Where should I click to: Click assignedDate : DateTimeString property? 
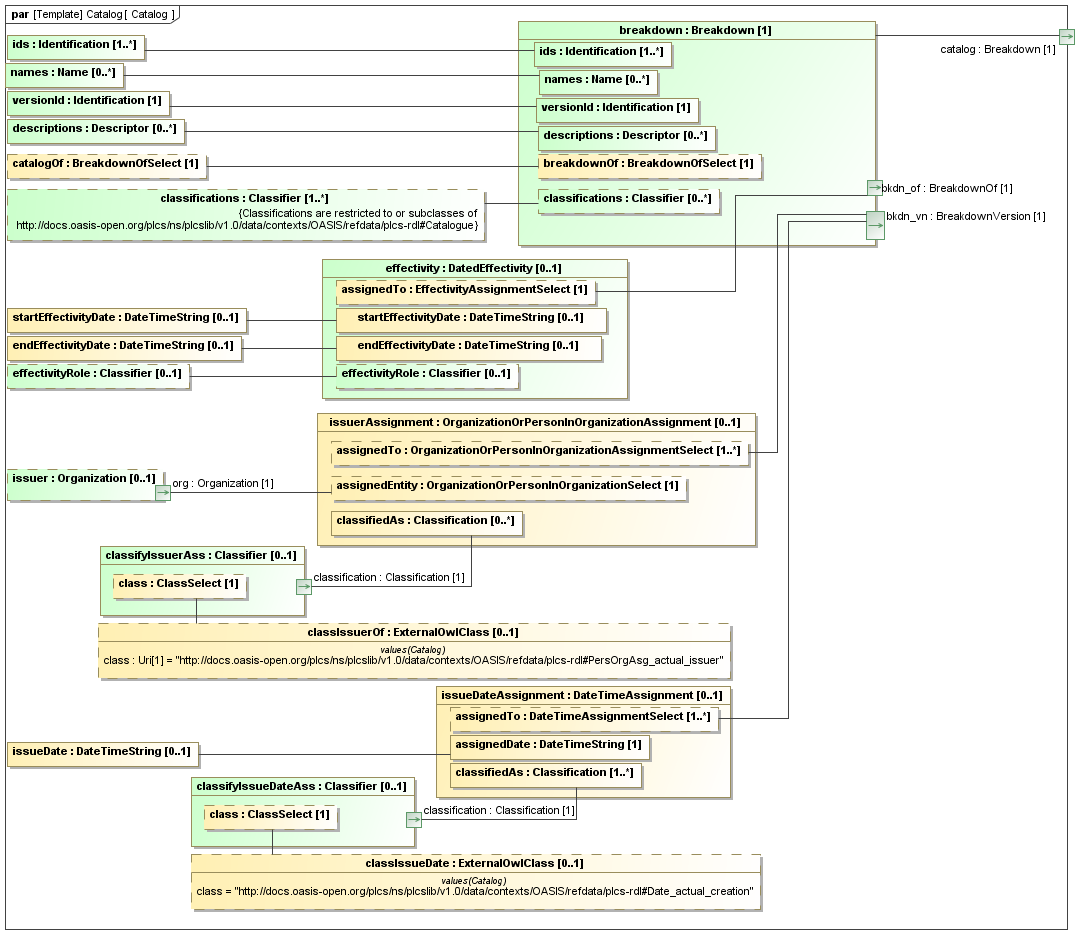(x=549, y=745)
